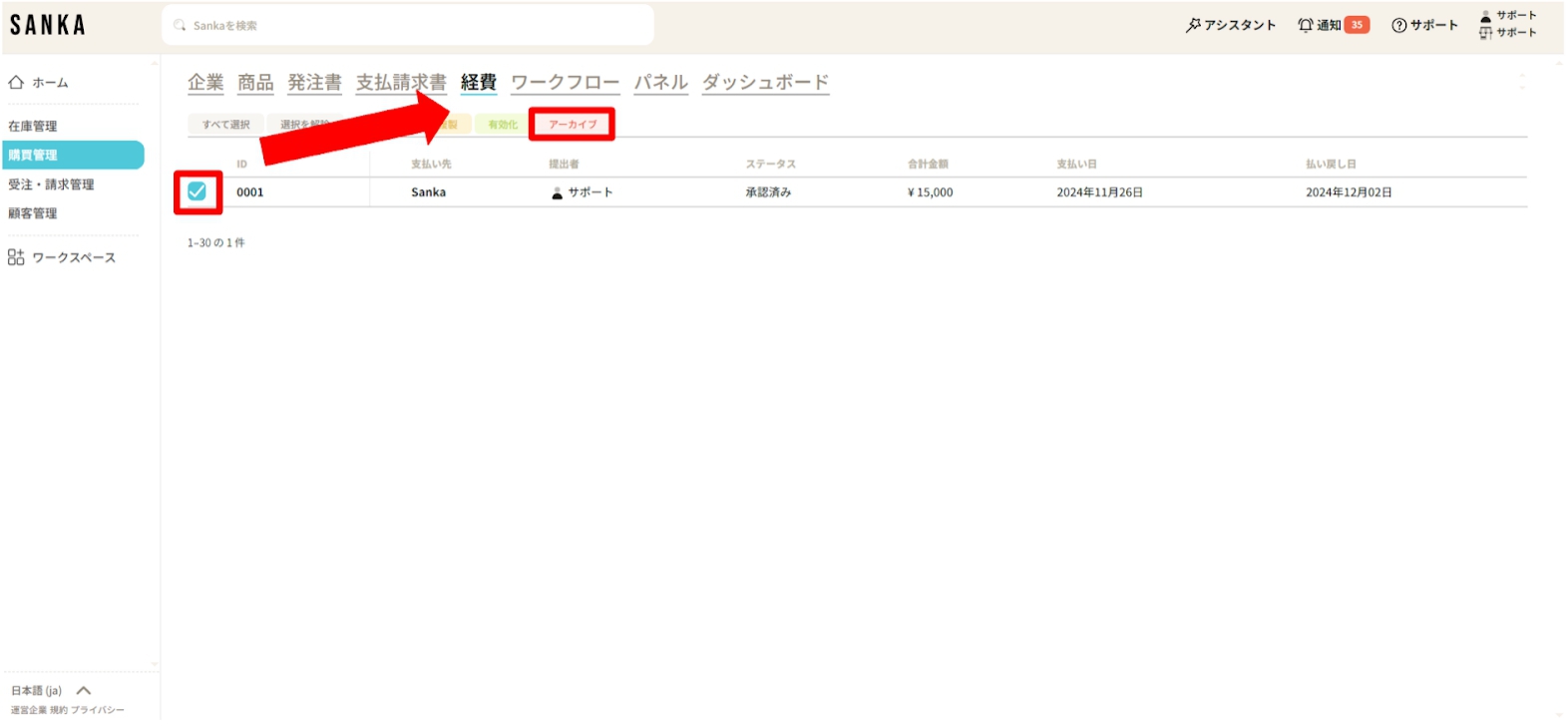Go to the ワークフロー tab
This screenshot has height=728, width=1568.
coord(566,83)
